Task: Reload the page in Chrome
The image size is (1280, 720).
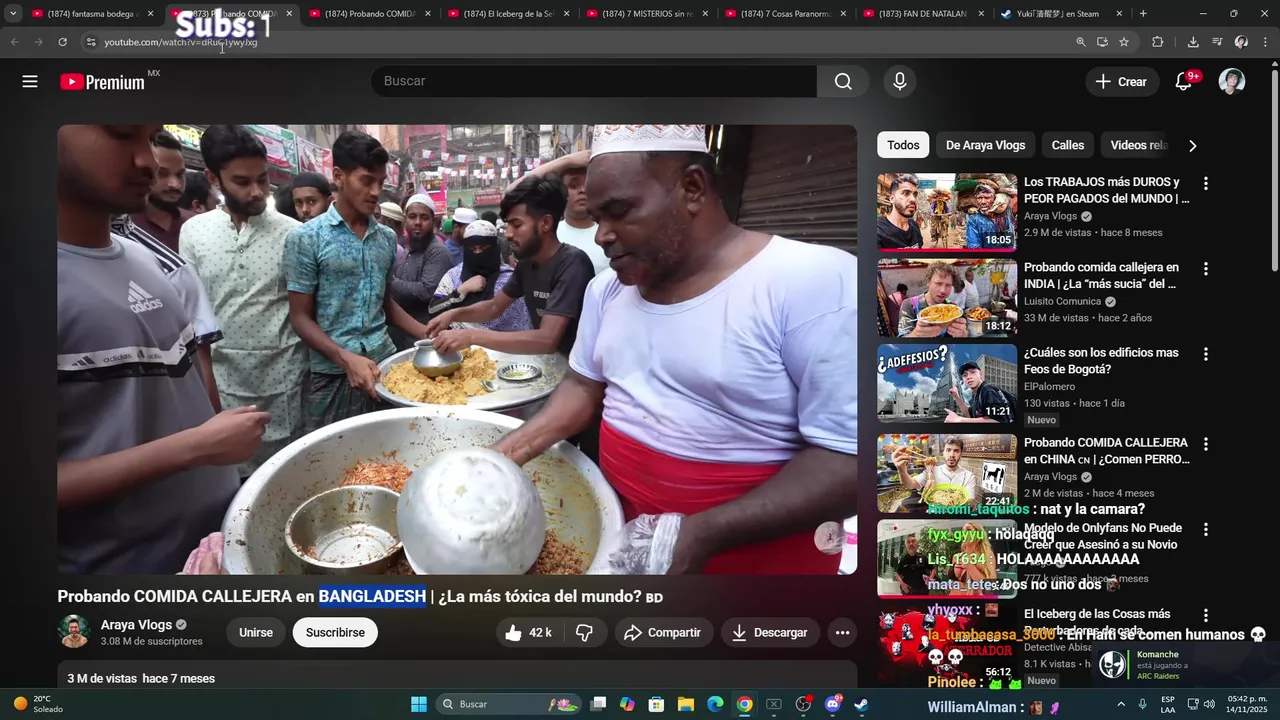Action: click(62, 42)
